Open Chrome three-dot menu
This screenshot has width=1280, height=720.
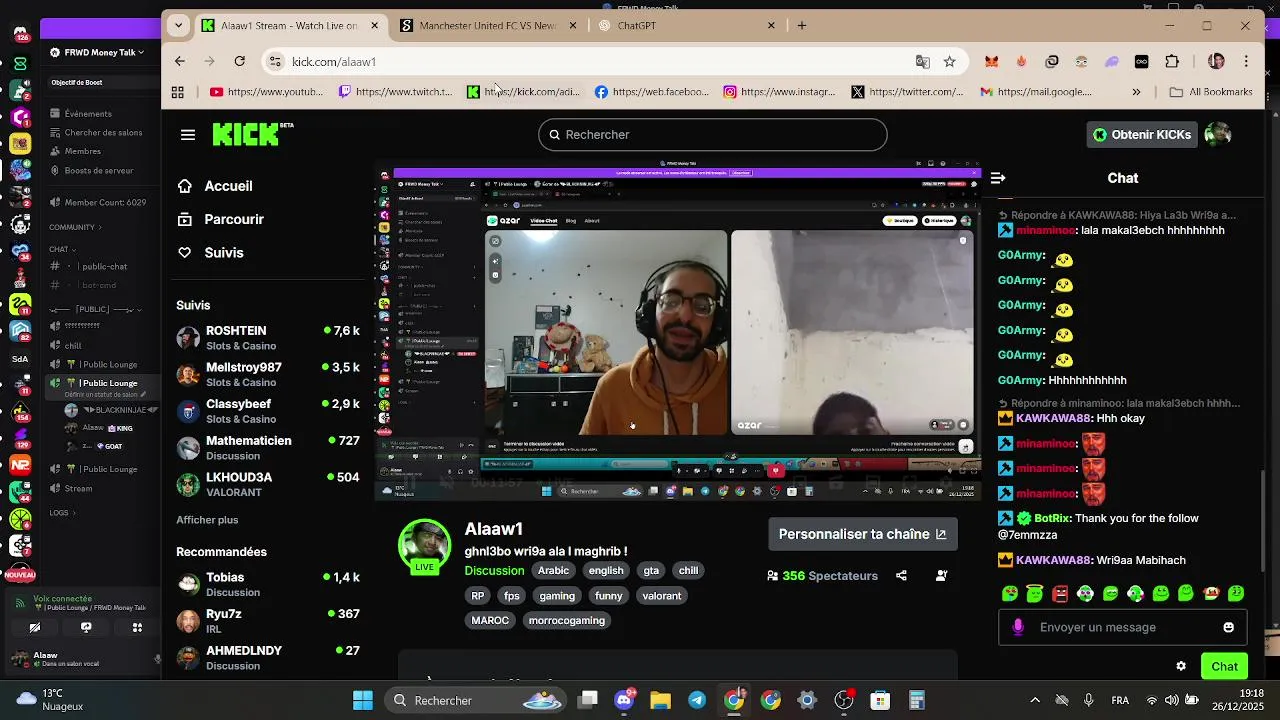[1246, 61]
